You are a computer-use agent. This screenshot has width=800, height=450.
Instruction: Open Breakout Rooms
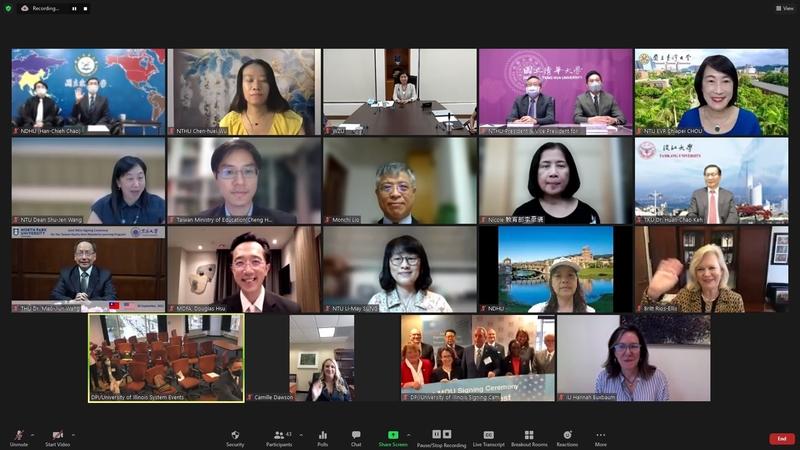[529, 437]
